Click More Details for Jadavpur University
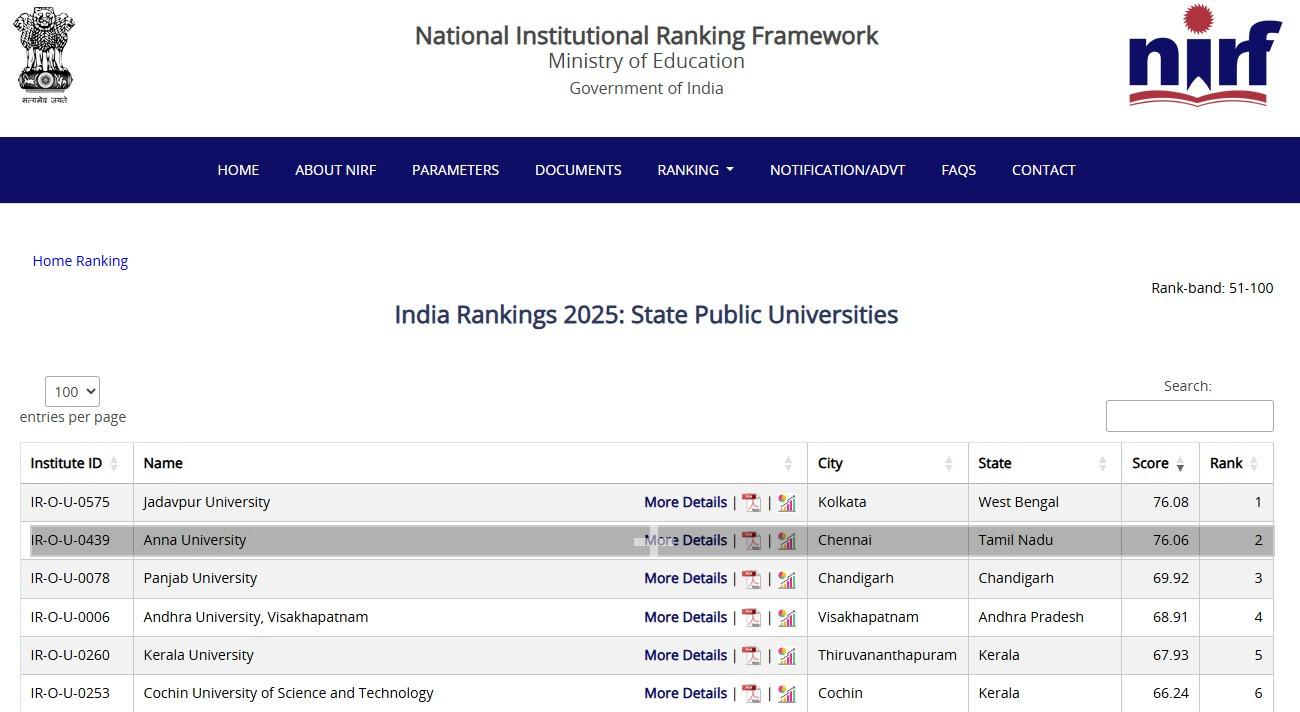1300x712 pixels. (x=685, y=502)
